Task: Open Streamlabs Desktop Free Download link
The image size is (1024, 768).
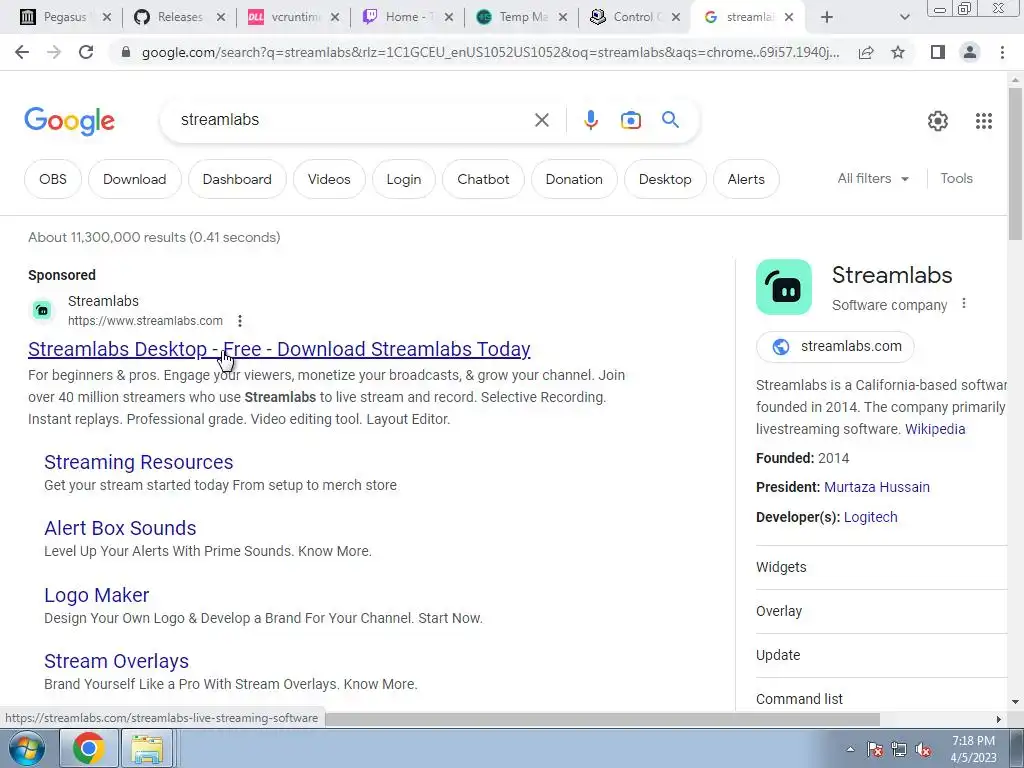Action: tap(279, 349)
